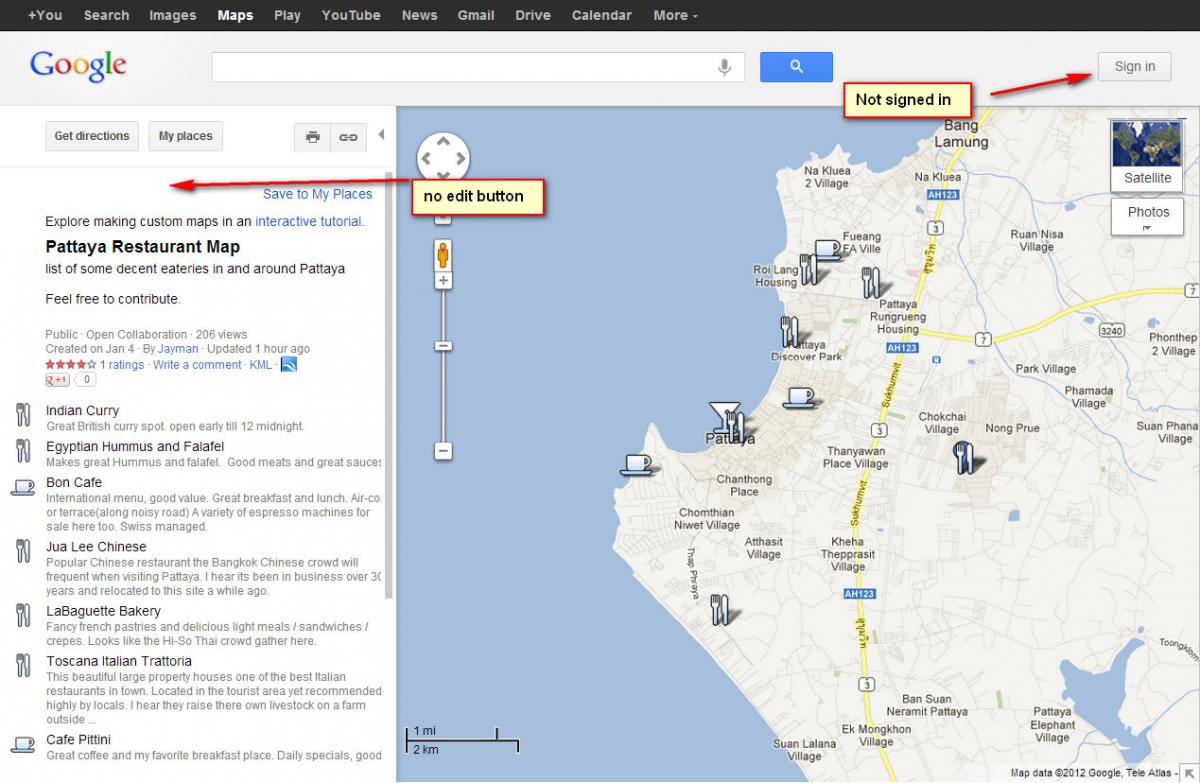Click the print icon button
Viewport: 1200px width, 783px height.
pyautogui.click(x=312, y=137)
